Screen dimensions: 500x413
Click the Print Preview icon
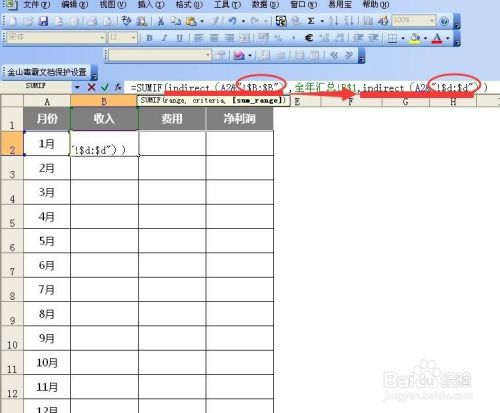(x=107, y=21)
